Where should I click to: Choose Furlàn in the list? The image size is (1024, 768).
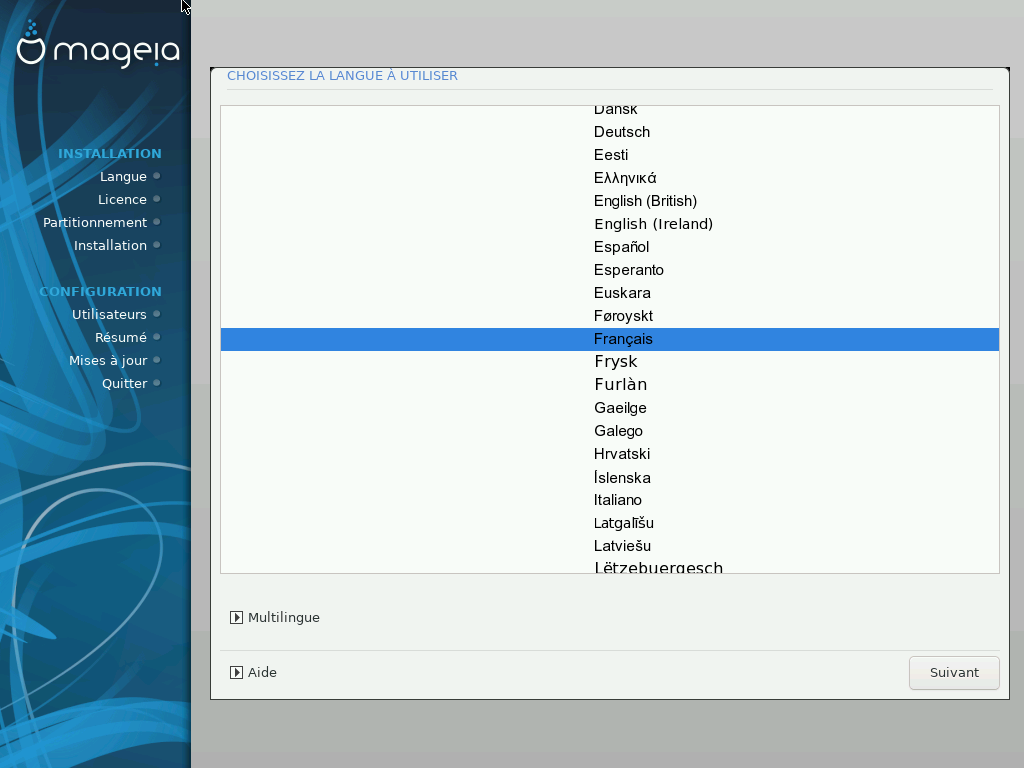click(x=610, y=385)
